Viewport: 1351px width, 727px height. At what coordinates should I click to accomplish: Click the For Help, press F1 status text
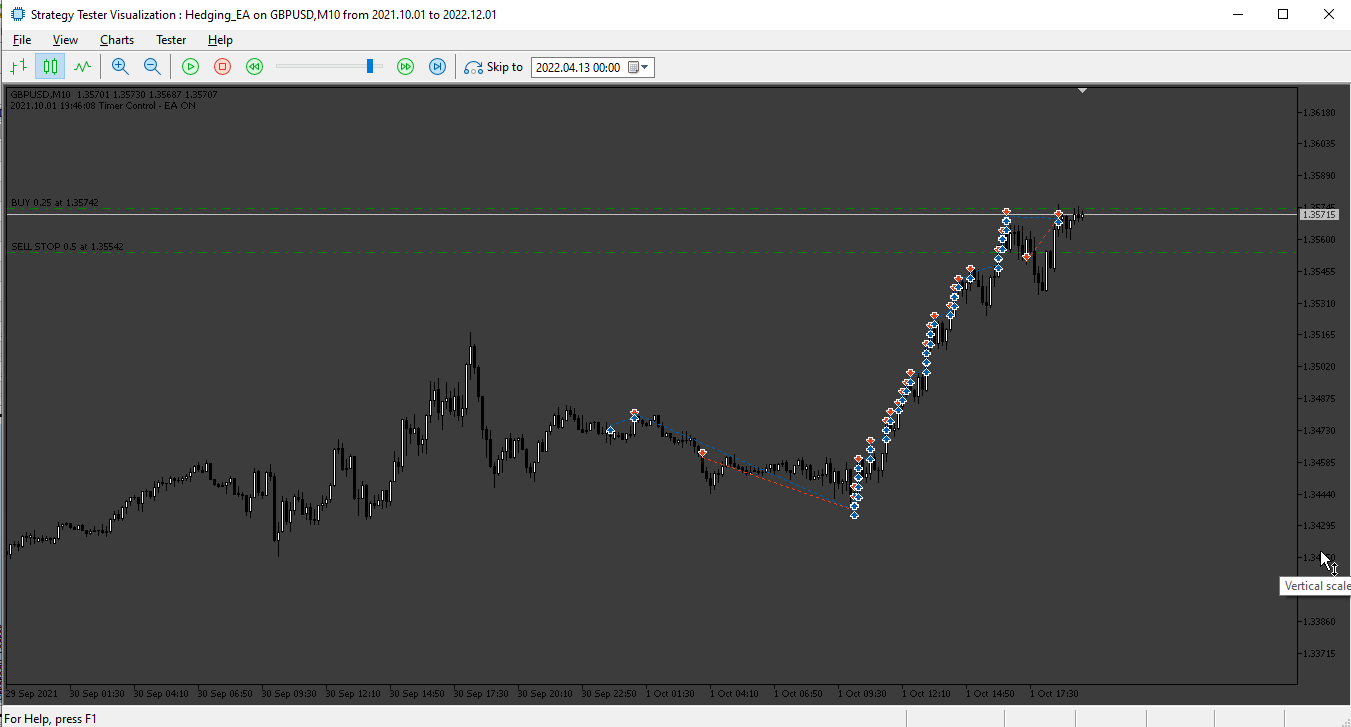click(x=49, y=718)
